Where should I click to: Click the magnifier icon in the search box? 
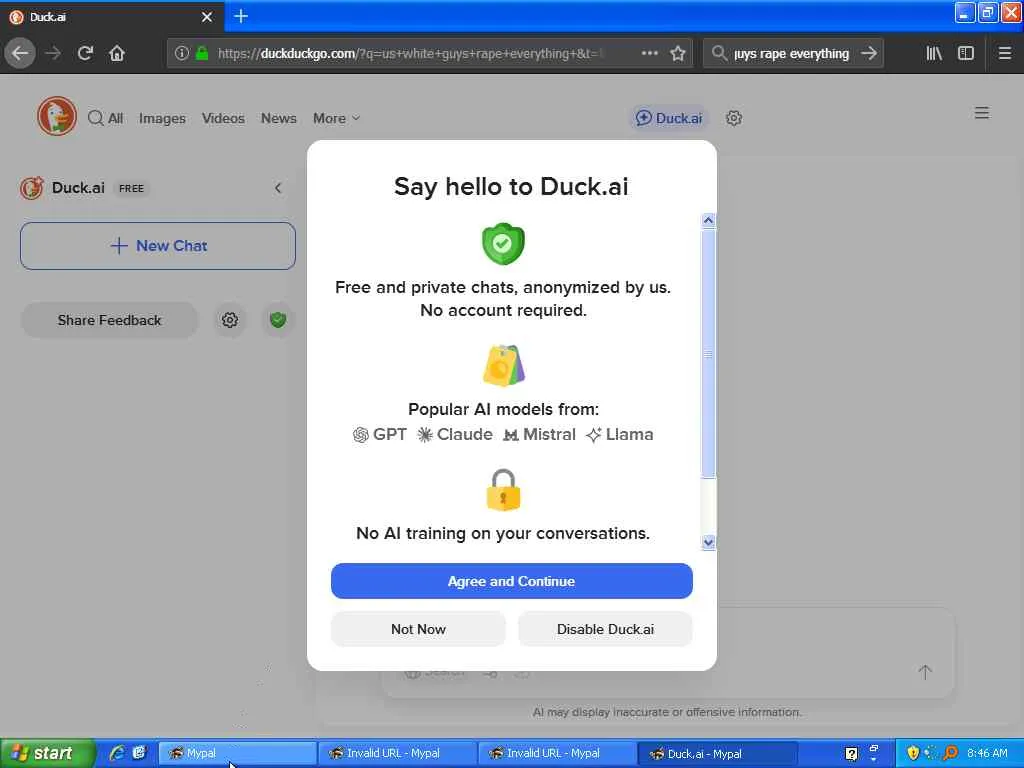719,53
